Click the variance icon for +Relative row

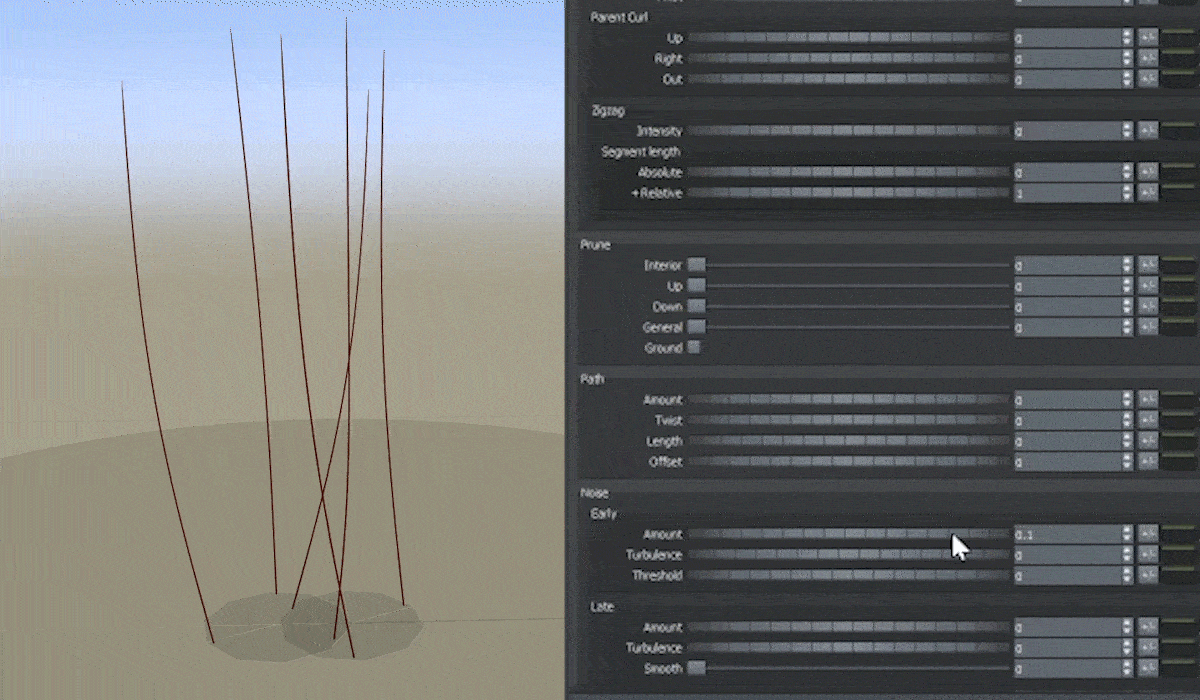click(x=1148, y=193)
